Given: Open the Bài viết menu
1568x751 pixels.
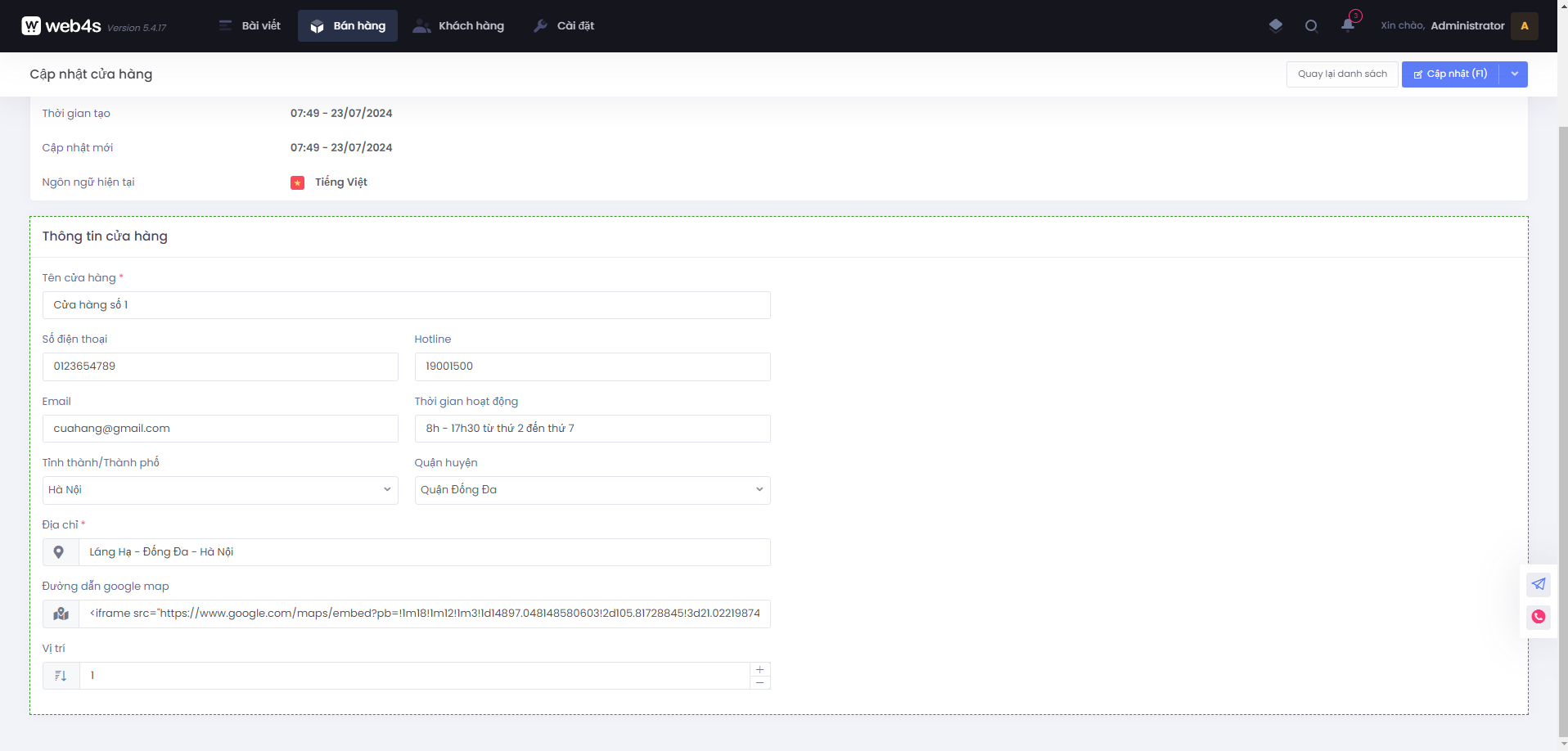Looking at the screenshot, I should 250,26.
